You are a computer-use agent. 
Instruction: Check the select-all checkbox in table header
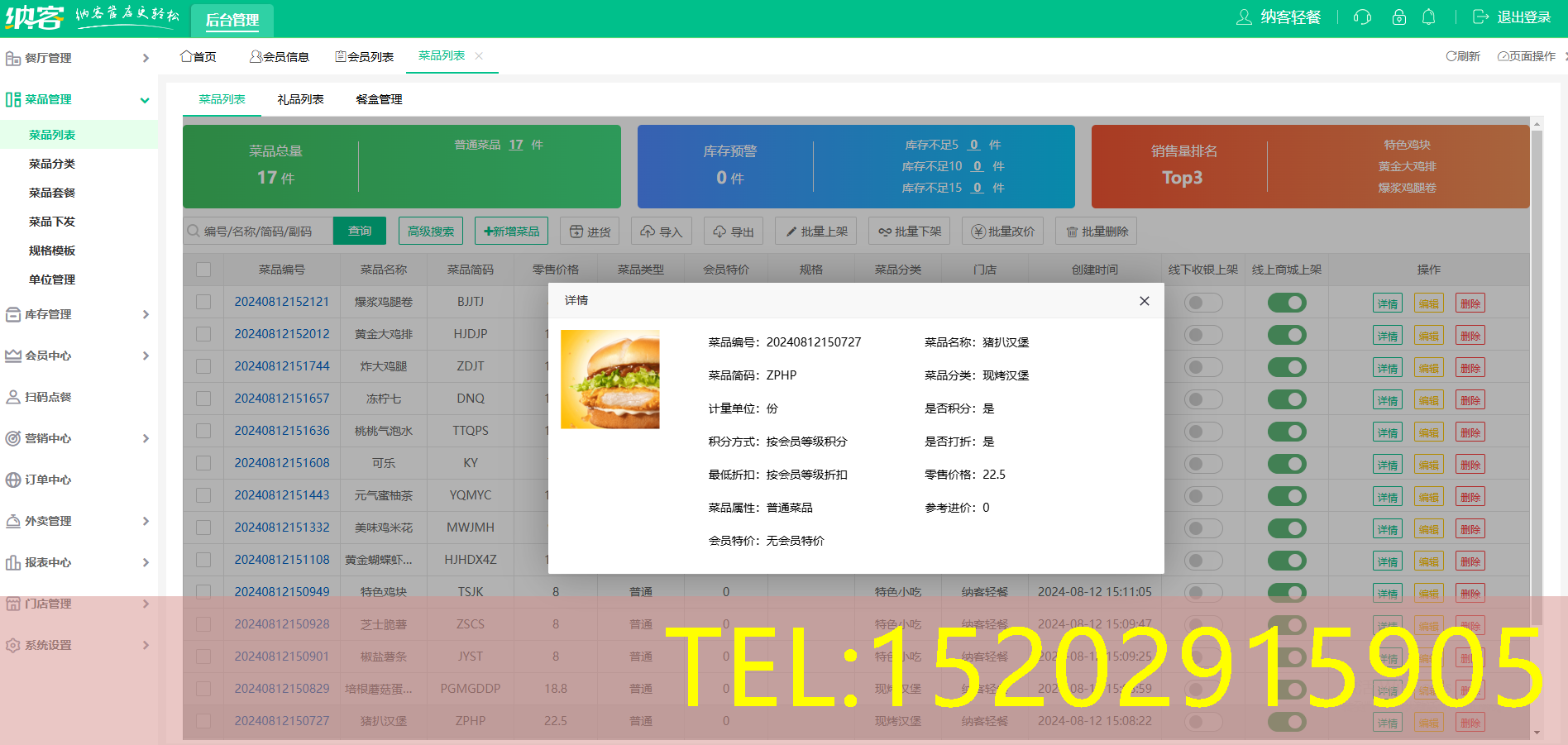[x=203, y=269]
